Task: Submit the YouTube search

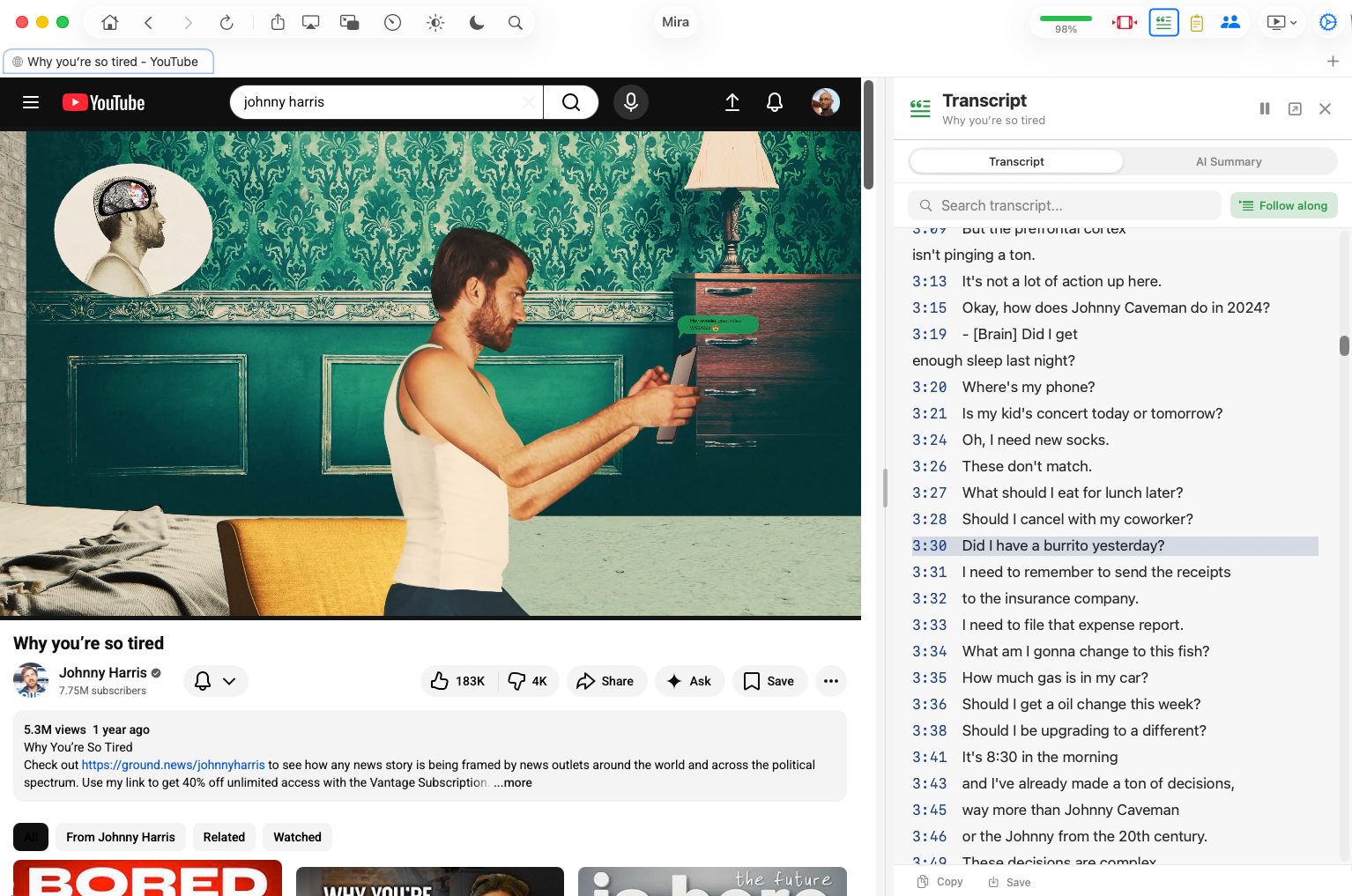Action: [571, 102]
